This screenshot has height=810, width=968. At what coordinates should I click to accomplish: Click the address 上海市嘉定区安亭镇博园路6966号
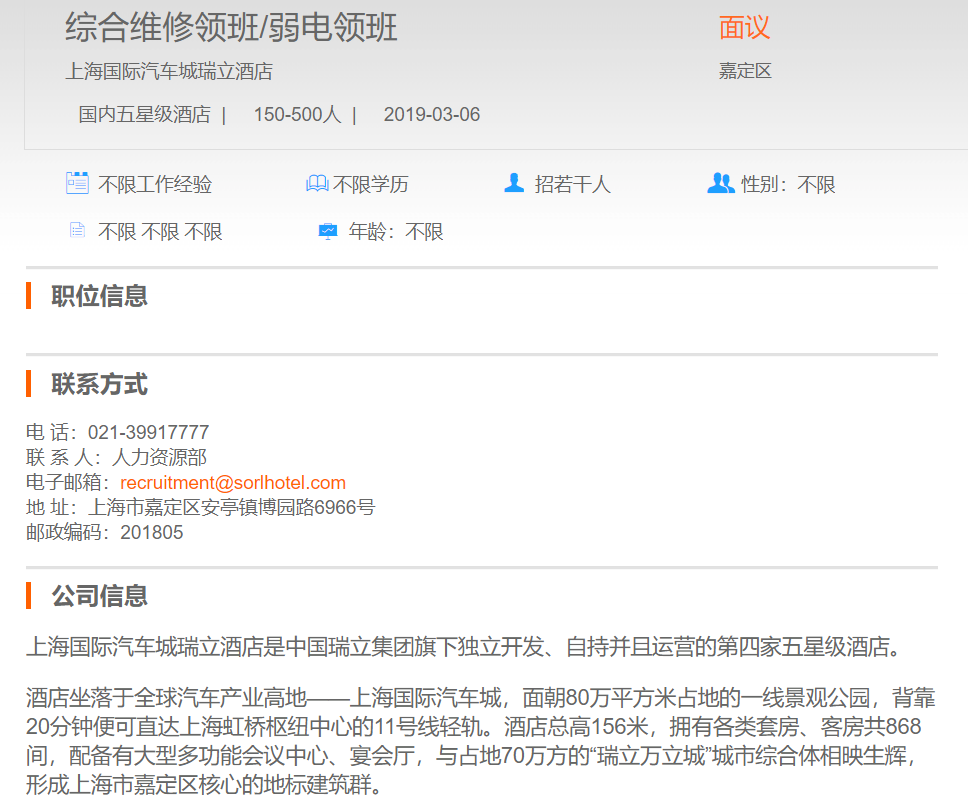pos(232,508)
